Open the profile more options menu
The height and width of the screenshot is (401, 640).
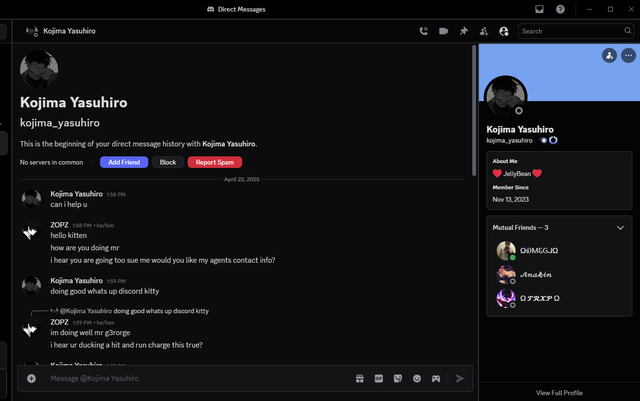pyautogui.click(x=628, y=55)
